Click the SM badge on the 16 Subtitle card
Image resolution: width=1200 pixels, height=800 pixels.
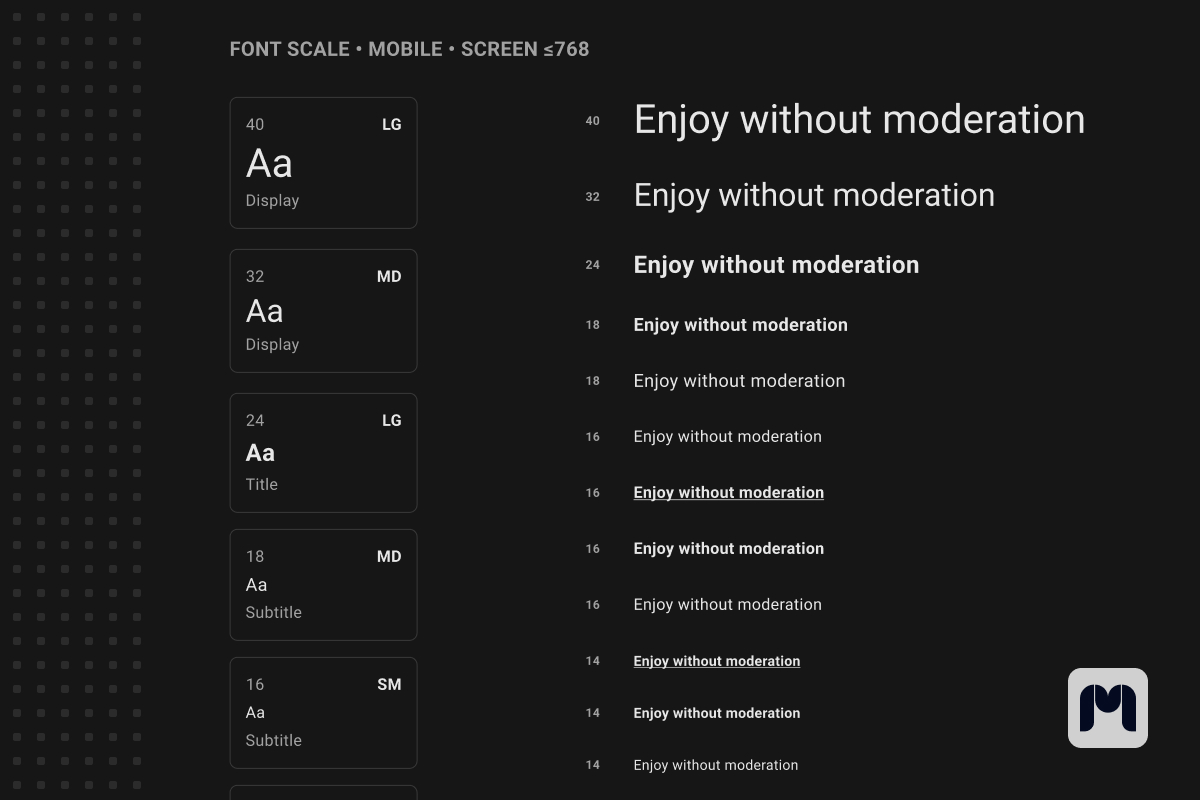click(390, 684)
